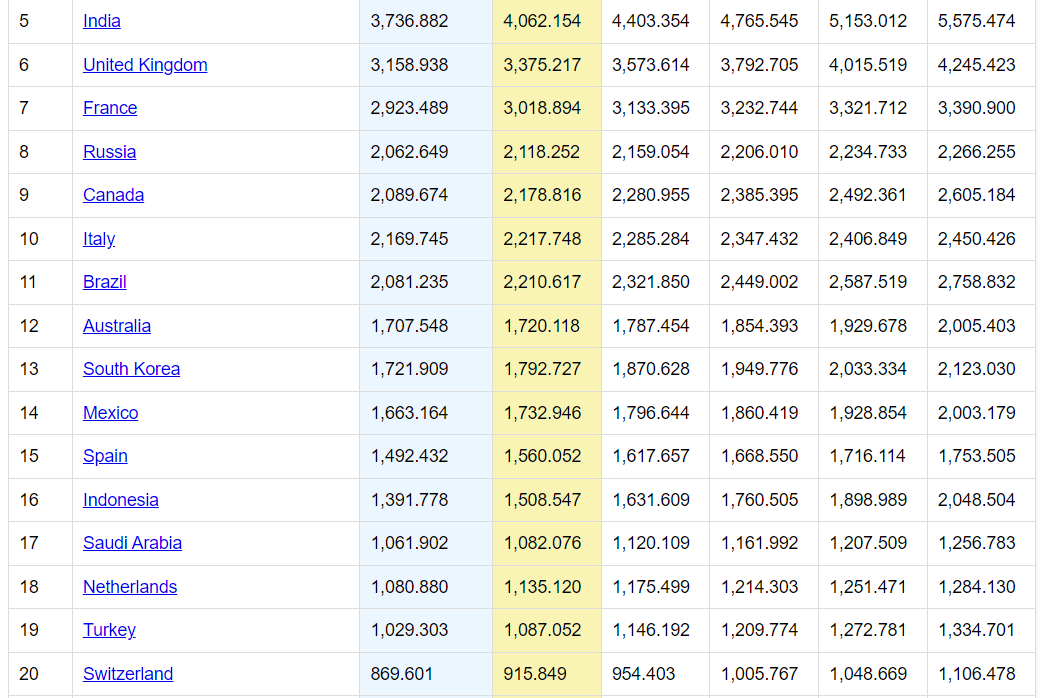Select France's highlighted value 3,018.894

pyautogui.click(x=542, y=108)
